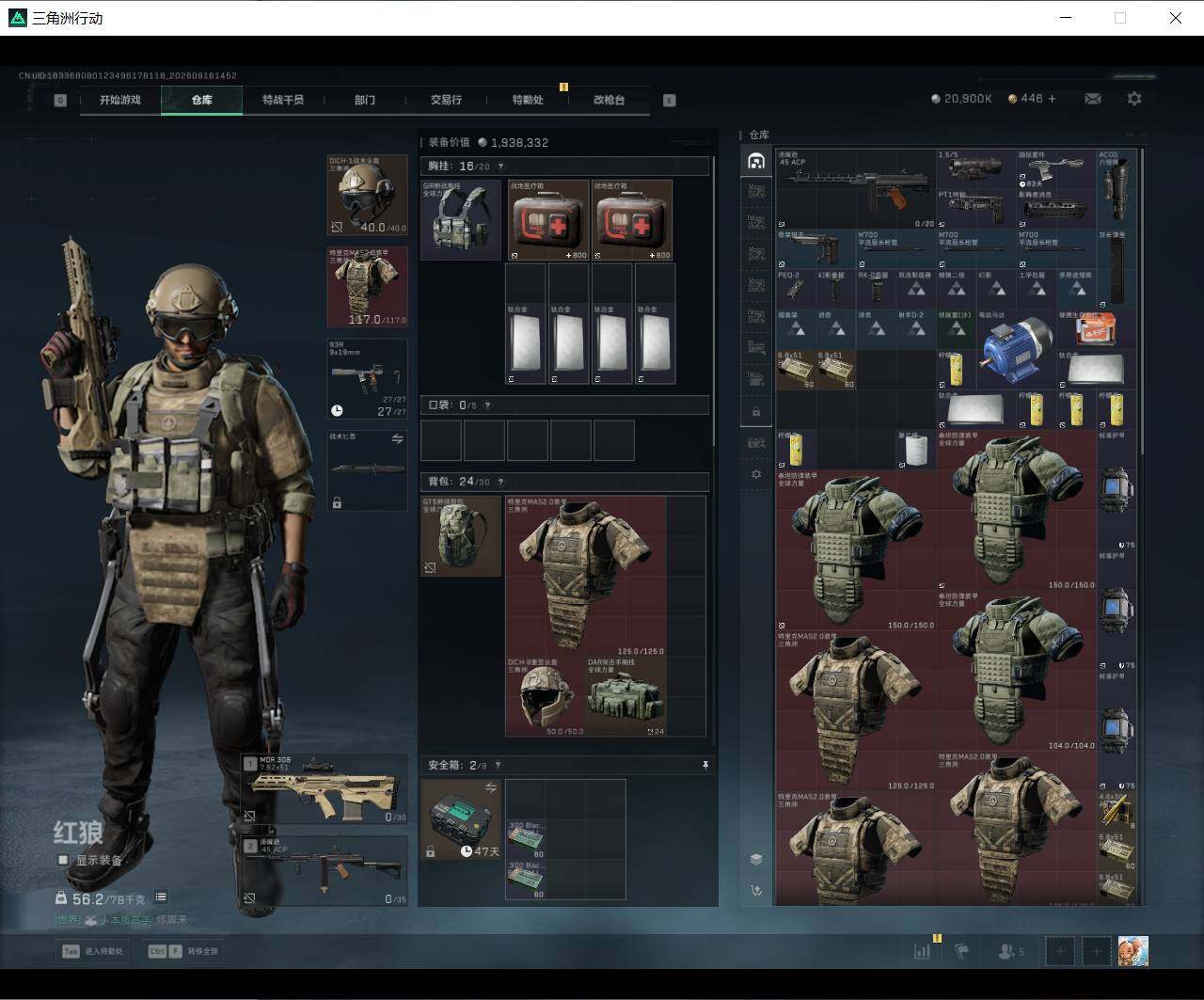Screen dimensions: 1204x1000
Task: Click the operator name 红狼
Action: point(78,833)
